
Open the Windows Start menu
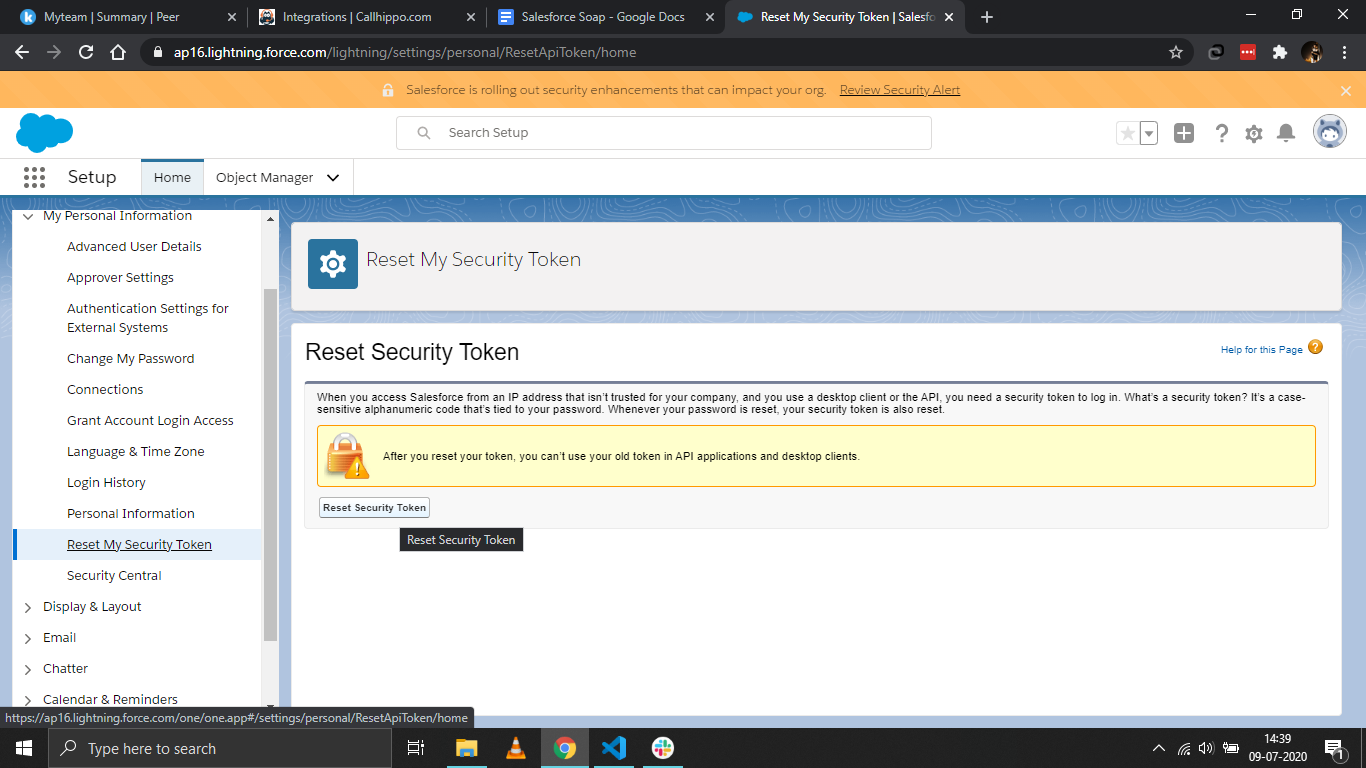[x=24, y=748]
